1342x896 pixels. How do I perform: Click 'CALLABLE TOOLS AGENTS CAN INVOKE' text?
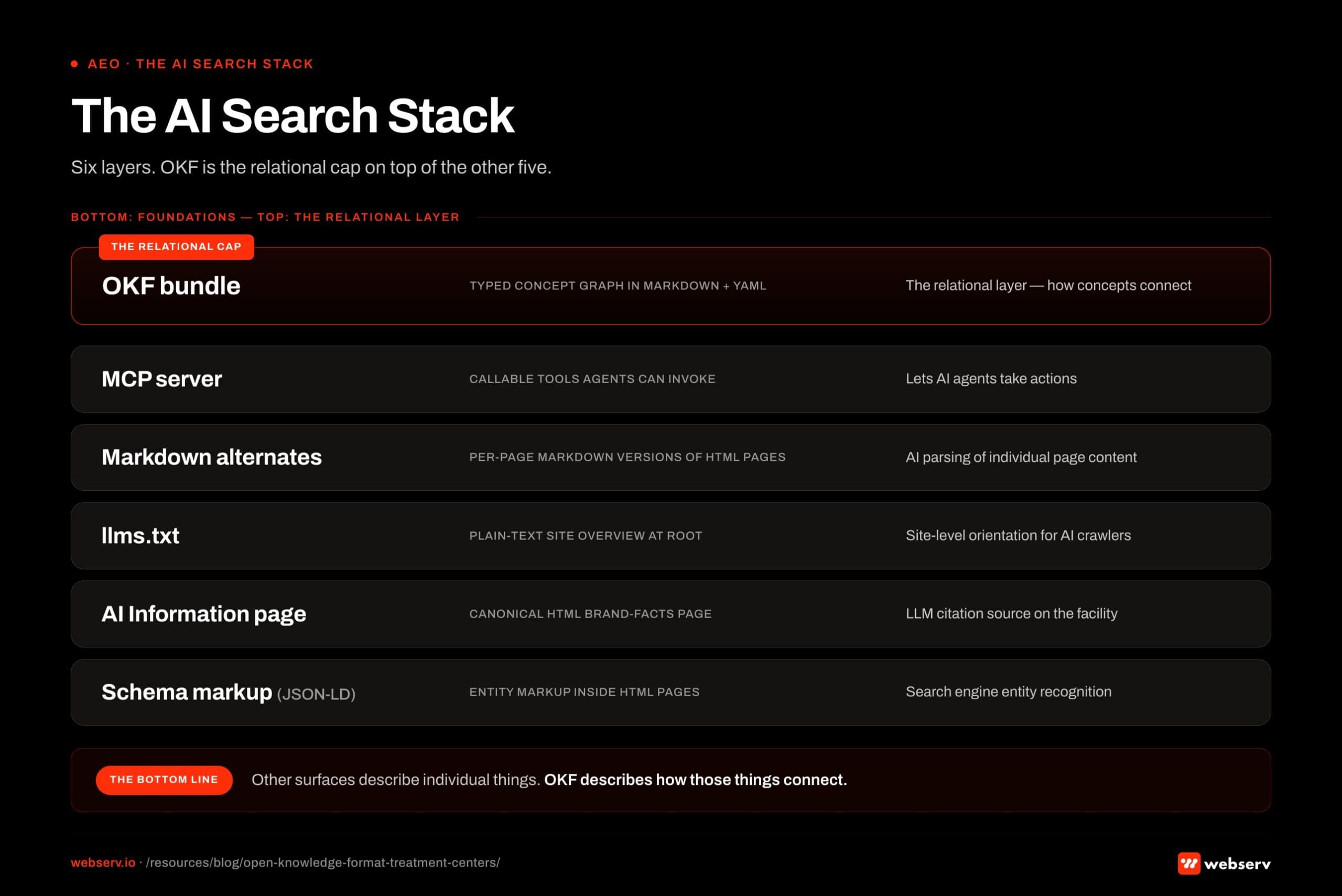[x=592, y=379]
